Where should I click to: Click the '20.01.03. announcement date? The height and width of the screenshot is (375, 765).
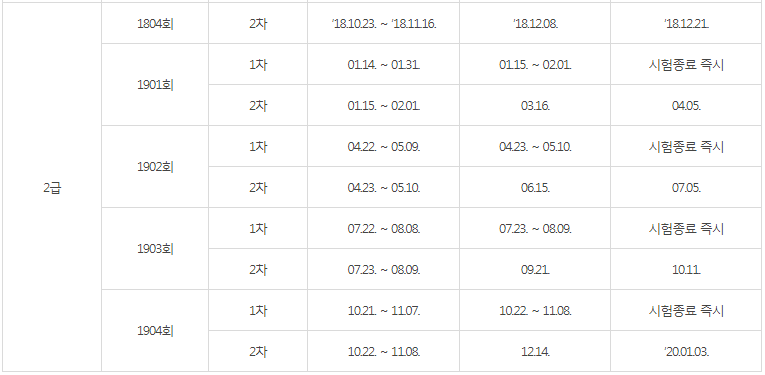pyautogui.click(x=686, y=352)
